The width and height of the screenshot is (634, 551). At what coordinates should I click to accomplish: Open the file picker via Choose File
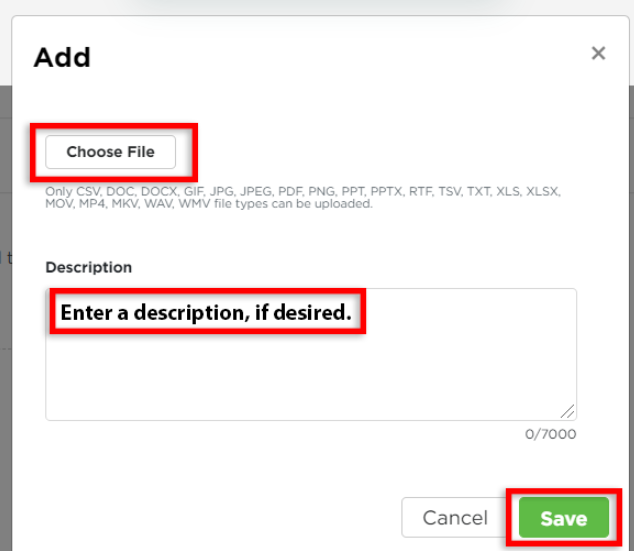coord(110,152)
